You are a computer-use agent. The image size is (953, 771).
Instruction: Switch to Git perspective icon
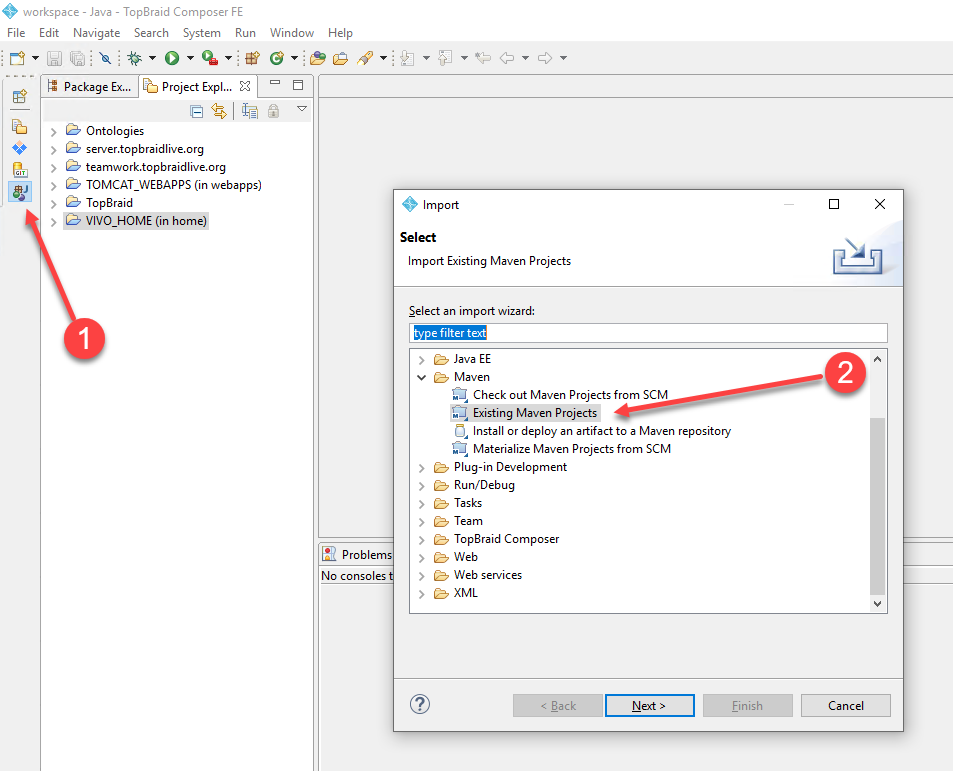pos(20,170)
